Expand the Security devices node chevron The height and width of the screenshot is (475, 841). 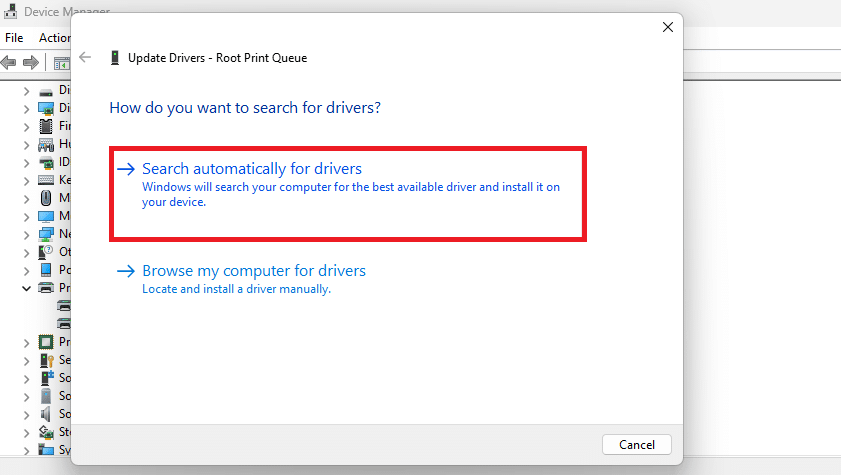click(26, 361)
